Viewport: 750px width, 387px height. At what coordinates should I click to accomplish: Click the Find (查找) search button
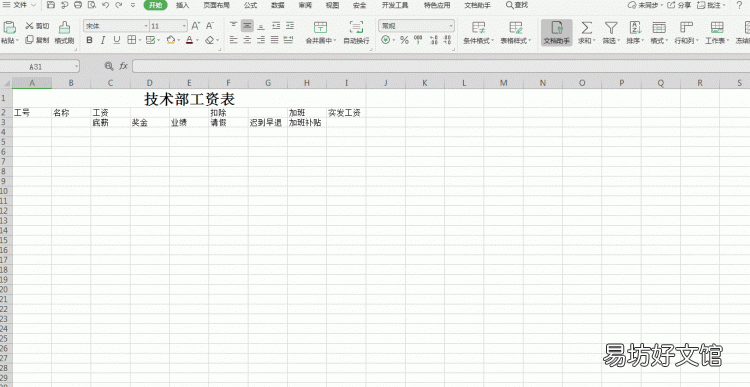click(517, 5)
